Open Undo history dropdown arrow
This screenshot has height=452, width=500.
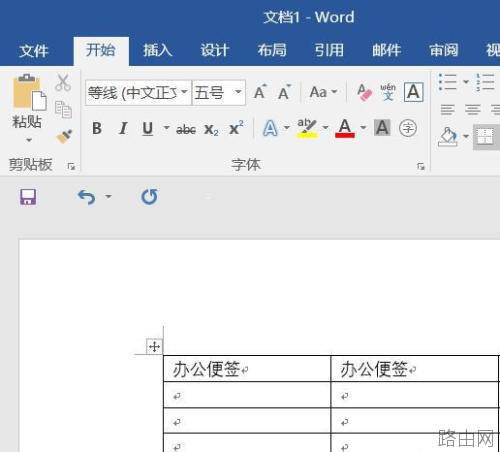108,196
